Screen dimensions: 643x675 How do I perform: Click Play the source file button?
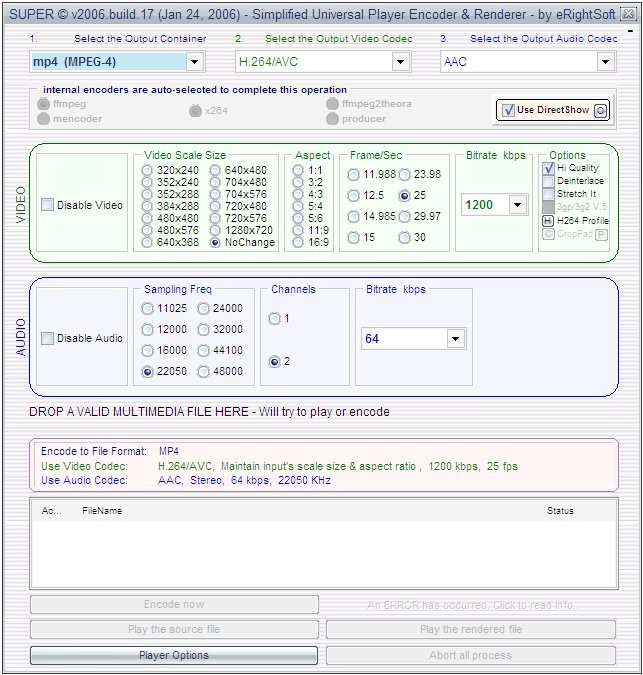click(174, 629)
